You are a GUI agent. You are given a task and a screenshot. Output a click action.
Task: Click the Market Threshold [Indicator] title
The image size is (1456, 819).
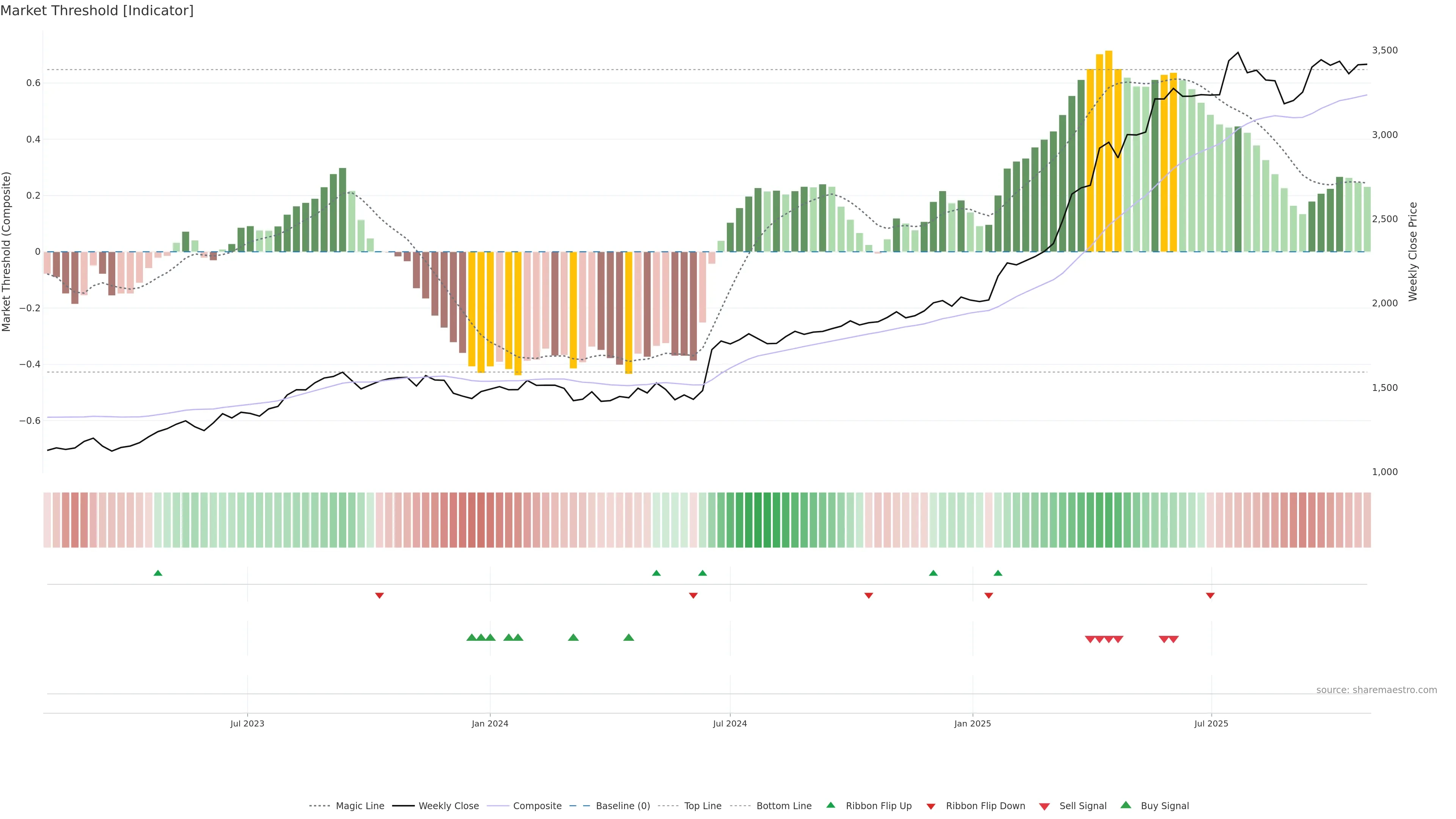tap(97, 11)
